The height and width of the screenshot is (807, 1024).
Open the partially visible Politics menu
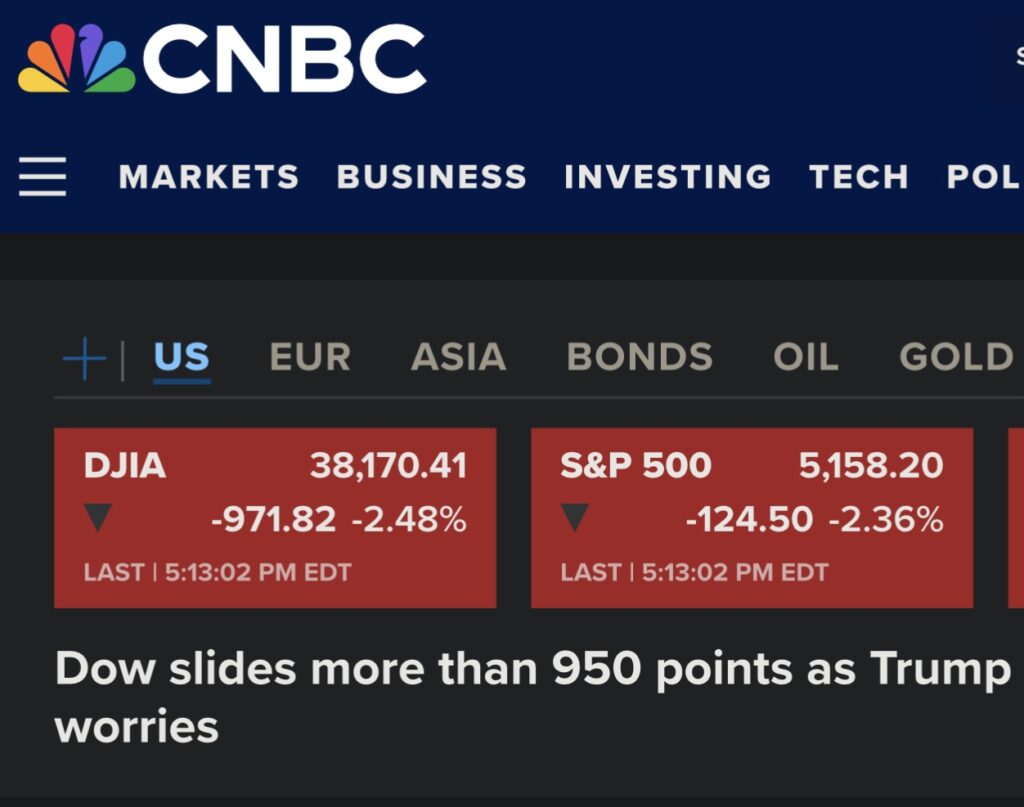click(984, 177)
